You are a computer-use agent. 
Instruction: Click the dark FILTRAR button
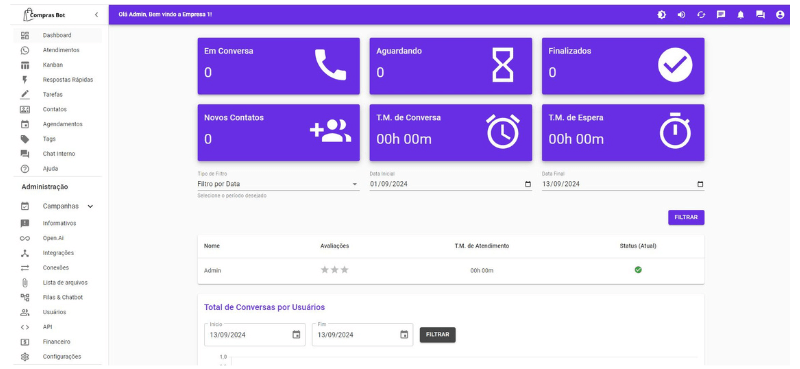(x=437, y=335)
